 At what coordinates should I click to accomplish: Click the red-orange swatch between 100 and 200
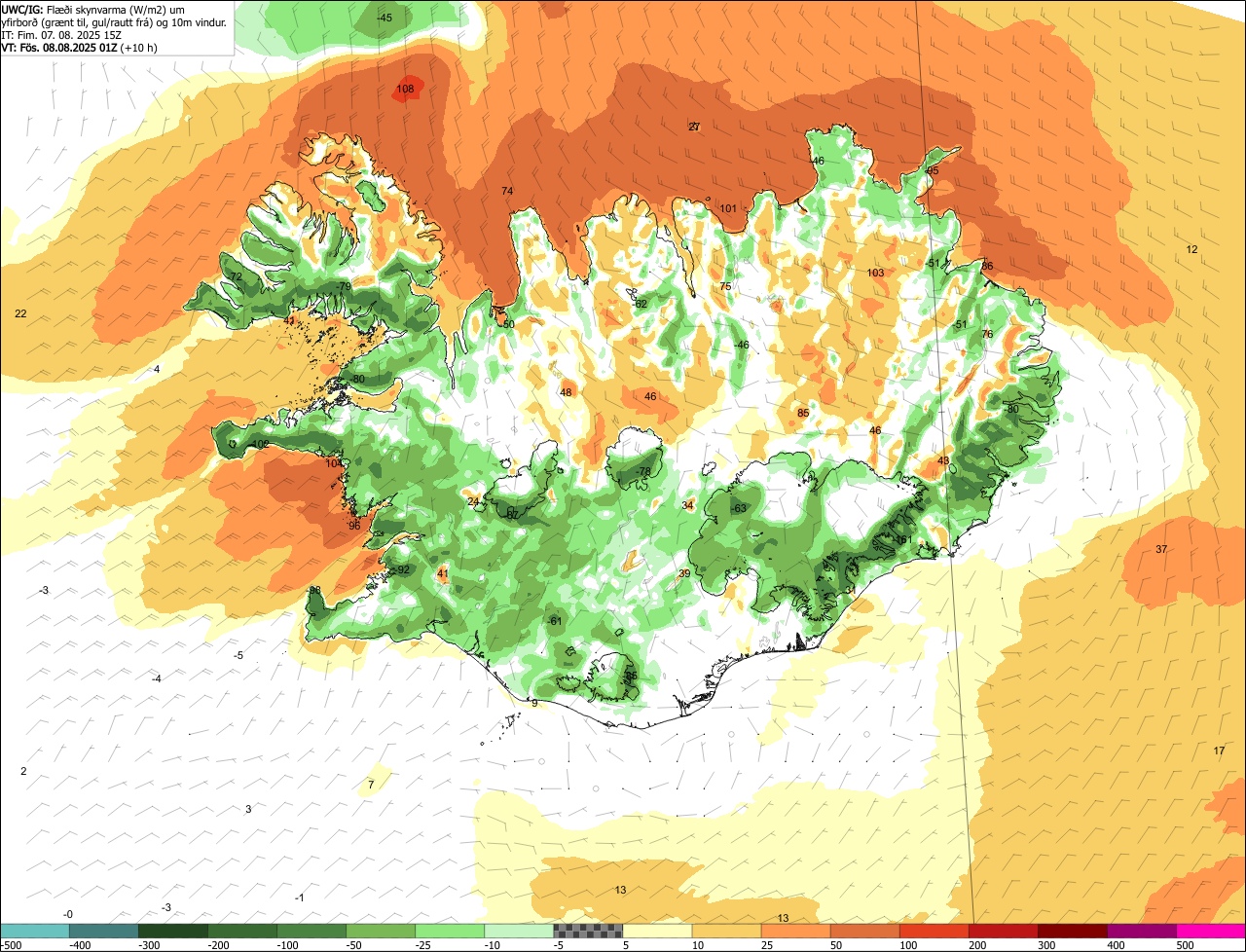(934, 931)
